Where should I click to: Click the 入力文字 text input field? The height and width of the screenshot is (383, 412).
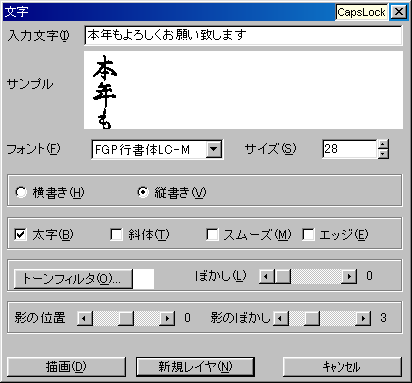pos(243,35)
